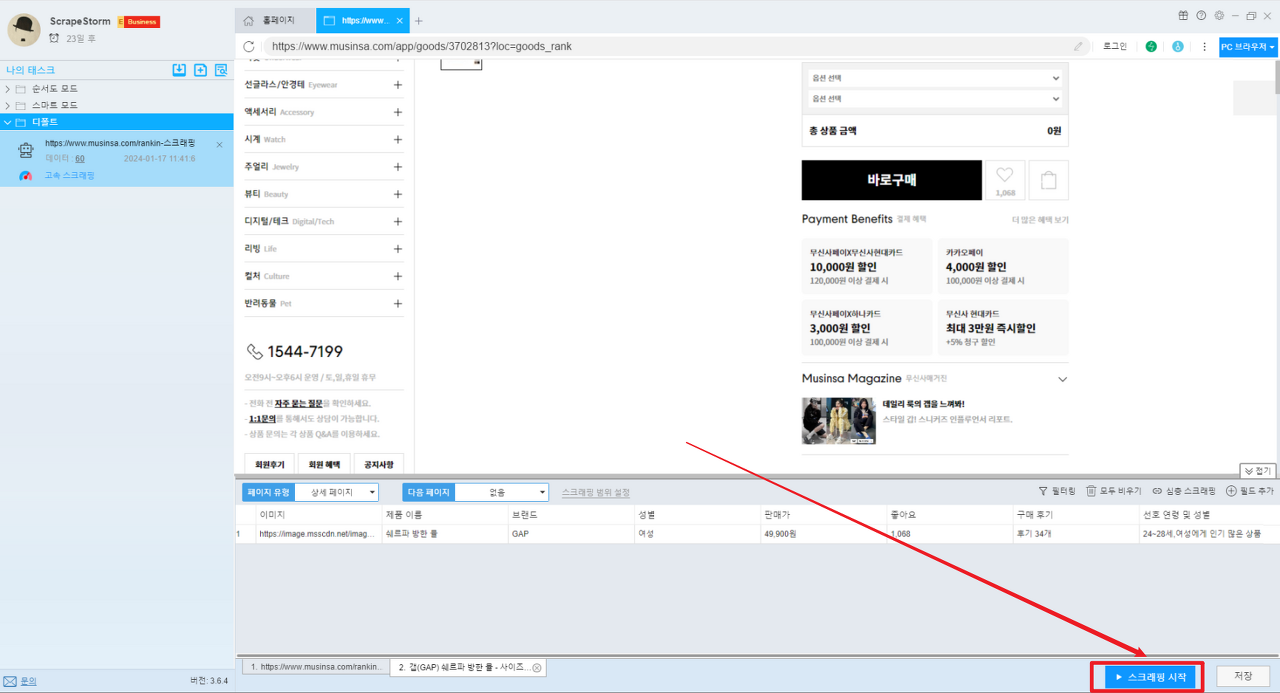This screenshot has height=693, width=1280.
Task: Close the https://www... browser tab
Action: pos(400,20)
